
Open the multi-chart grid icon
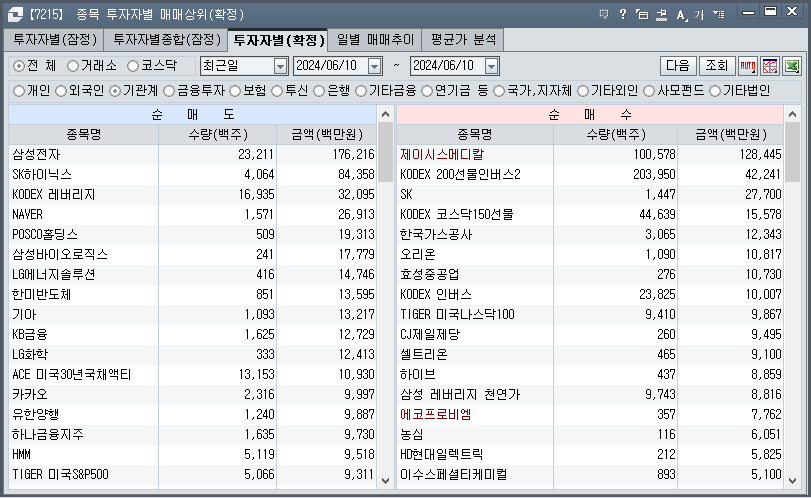770,66
